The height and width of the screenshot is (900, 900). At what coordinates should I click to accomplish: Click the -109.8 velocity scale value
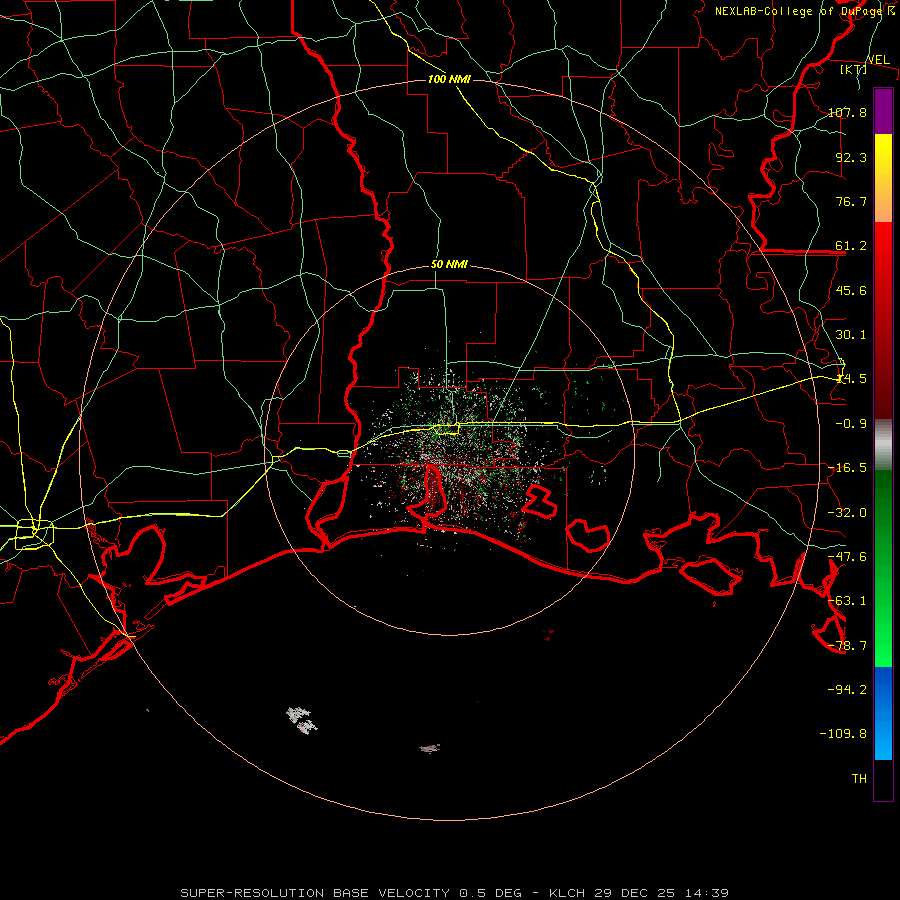pyautogui.click(x=843, y=734)
